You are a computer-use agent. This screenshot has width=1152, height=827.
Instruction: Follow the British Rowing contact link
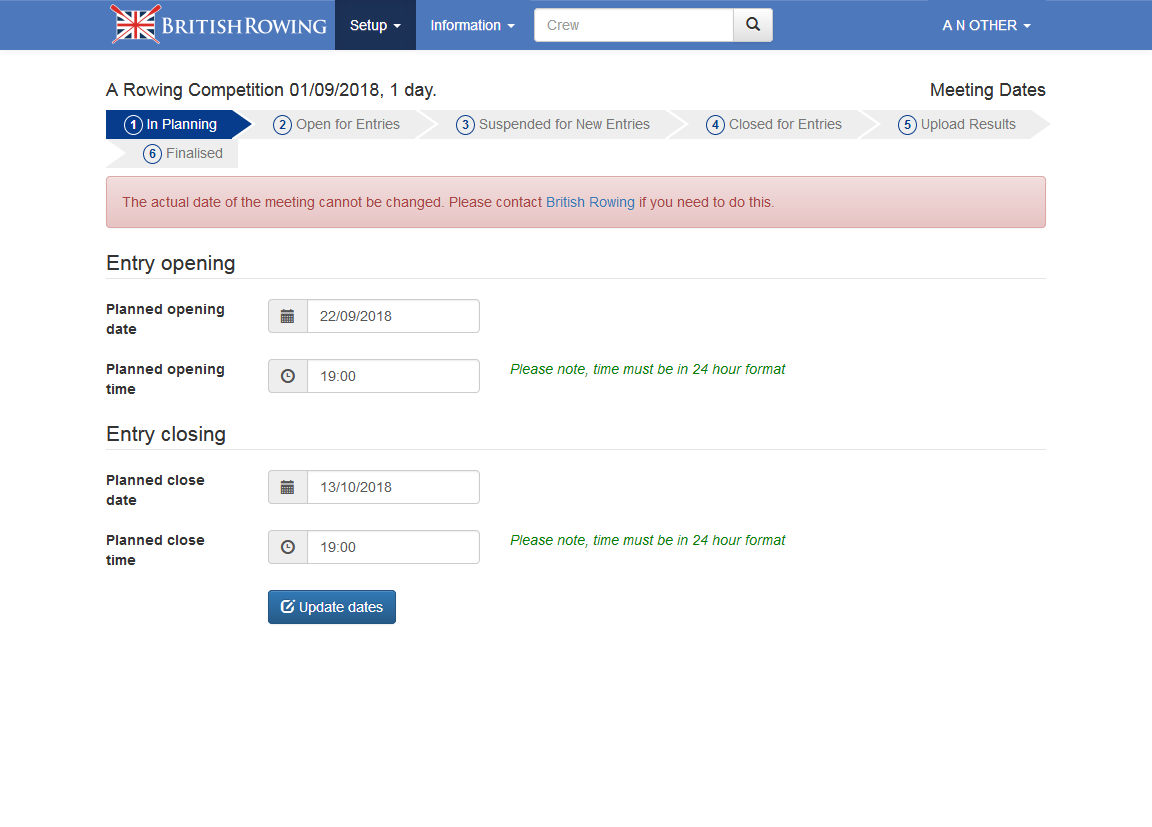(590, 202)
